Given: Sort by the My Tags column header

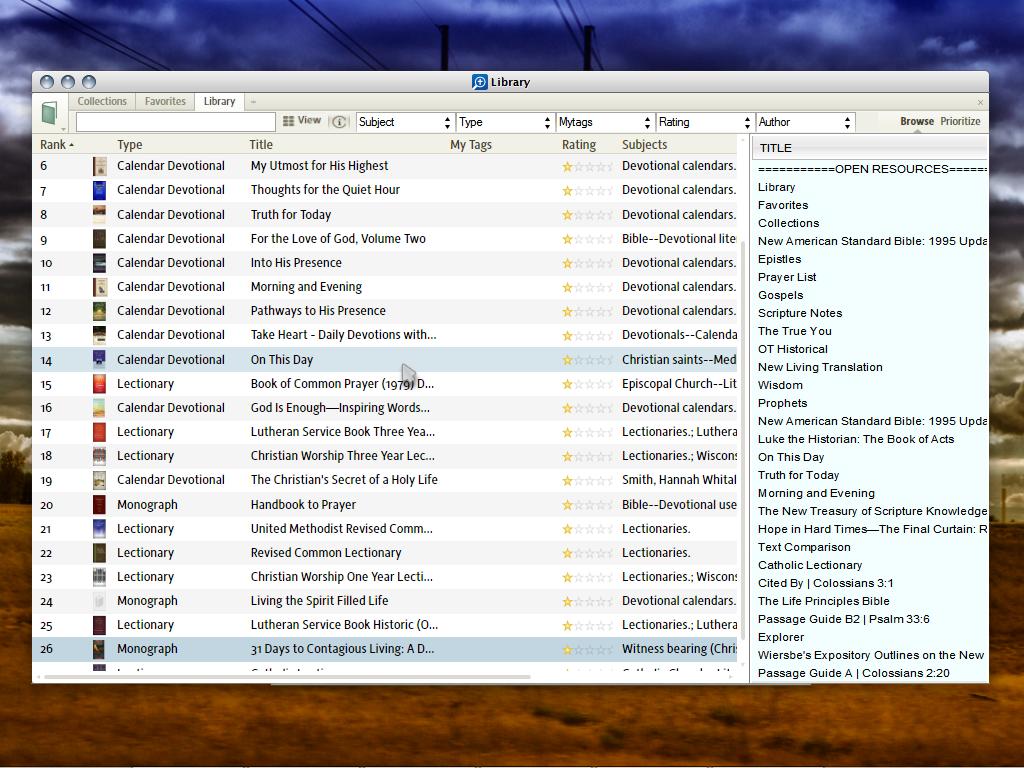Looking at the screenshot, I should pos(471,144).
